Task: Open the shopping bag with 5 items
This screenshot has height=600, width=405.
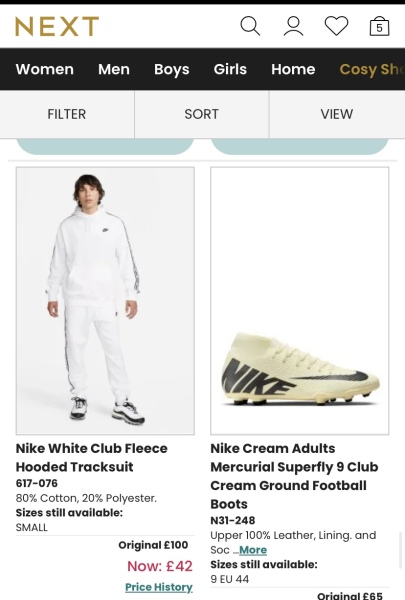Action: click(x=379, y=26)
